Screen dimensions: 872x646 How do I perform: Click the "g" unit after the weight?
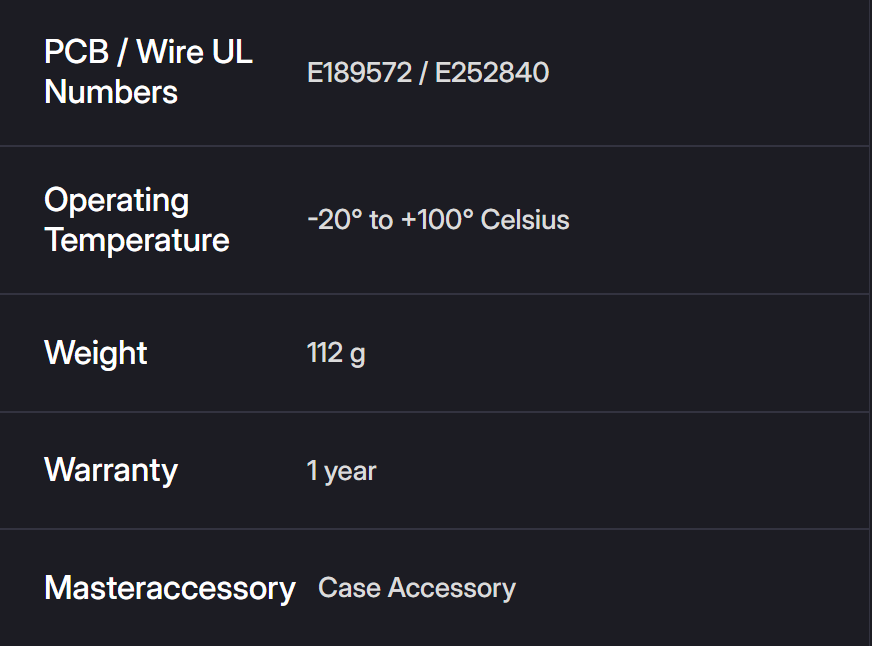tap(358, 355)
